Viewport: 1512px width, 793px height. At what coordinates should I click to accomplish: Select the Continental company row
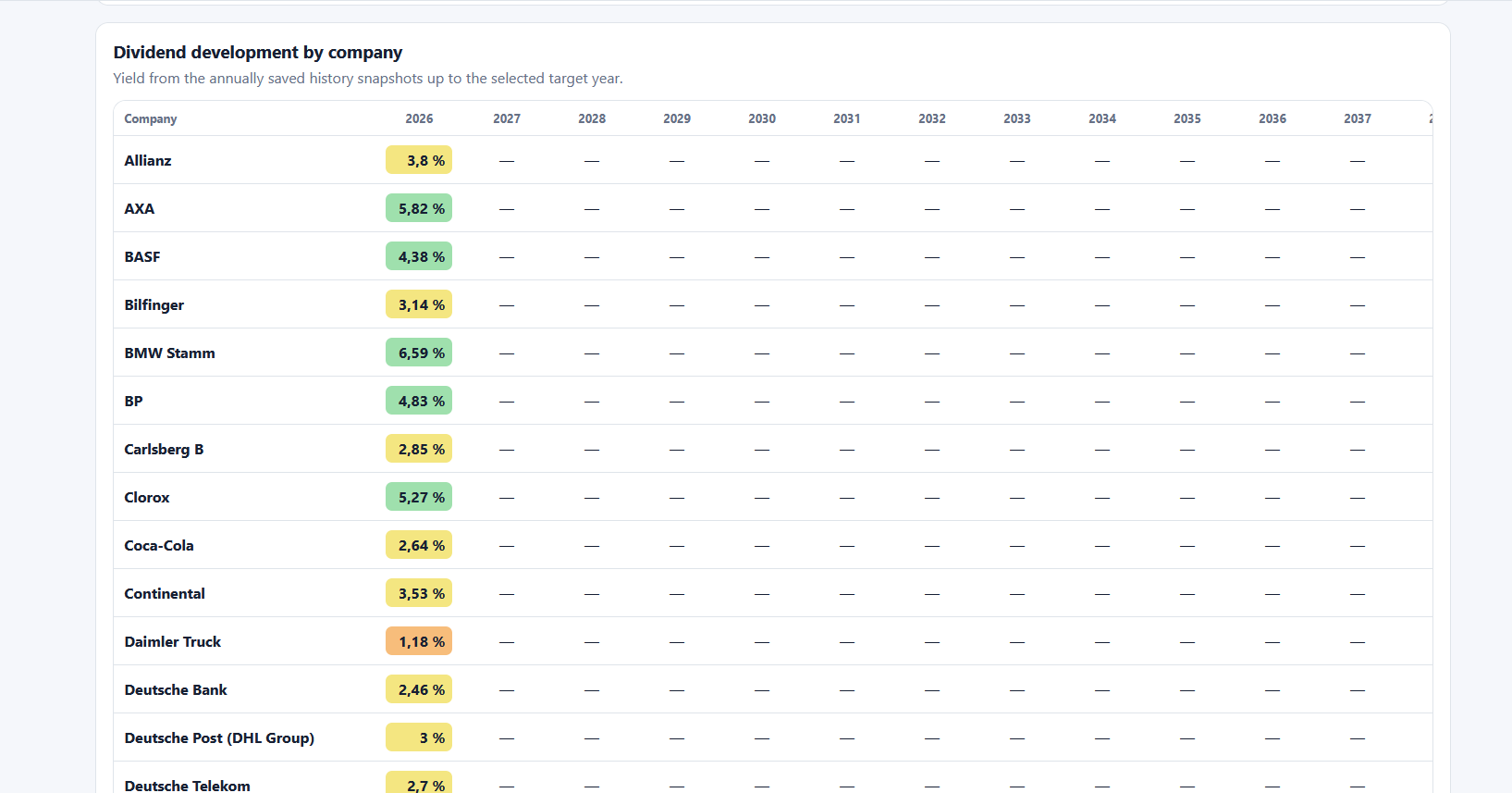click(773, 593)
